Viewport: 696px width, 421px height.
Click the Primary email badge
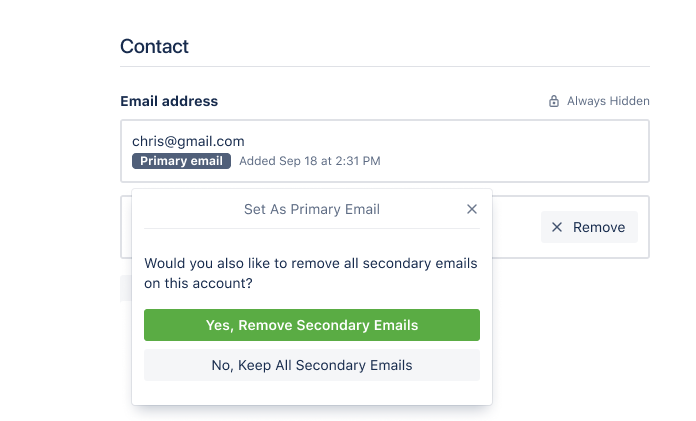181,160
